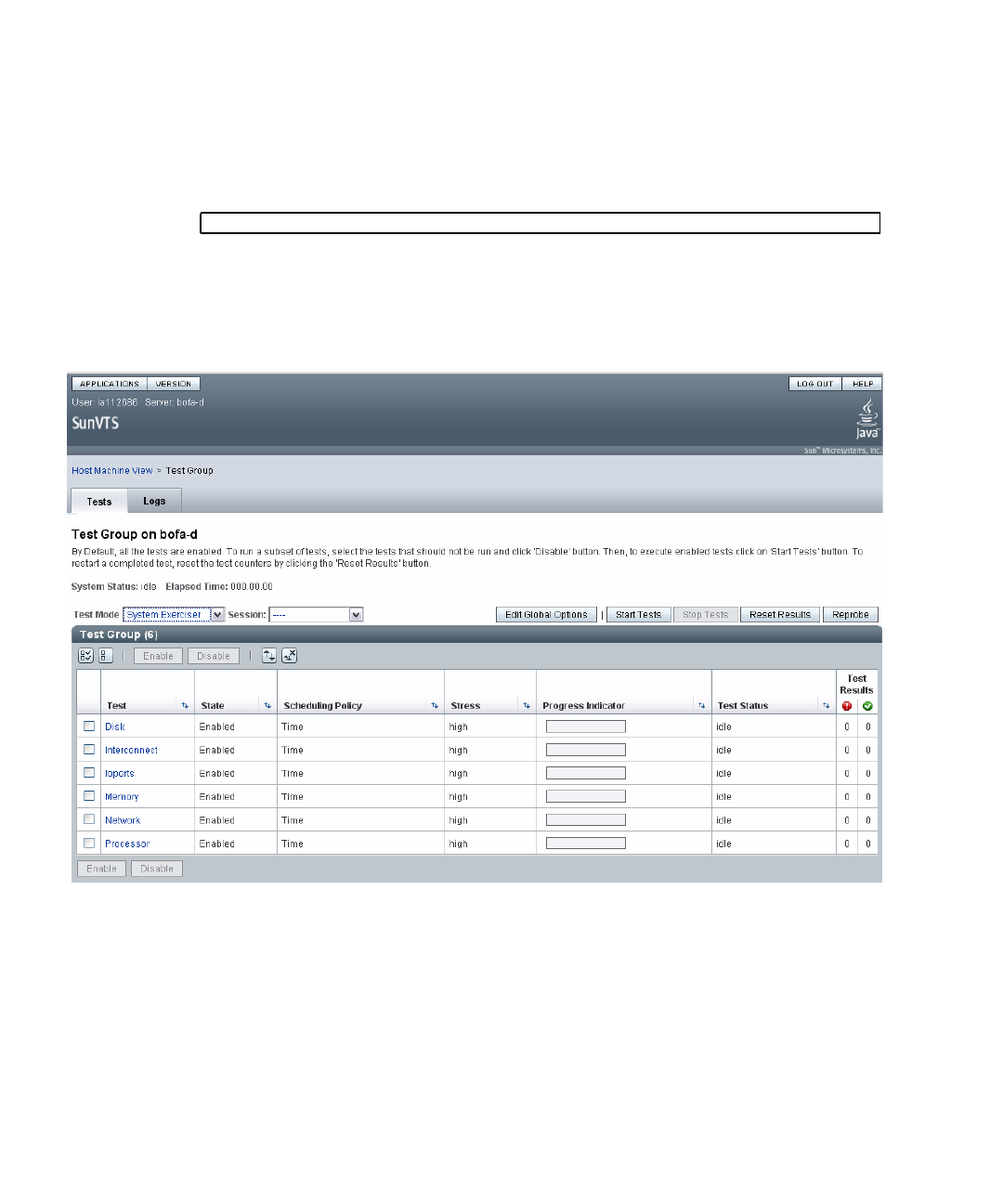This screenshot has height=1204, width=1003.
Task: Sort by State column arrow icon
Action: click(267, 706)
